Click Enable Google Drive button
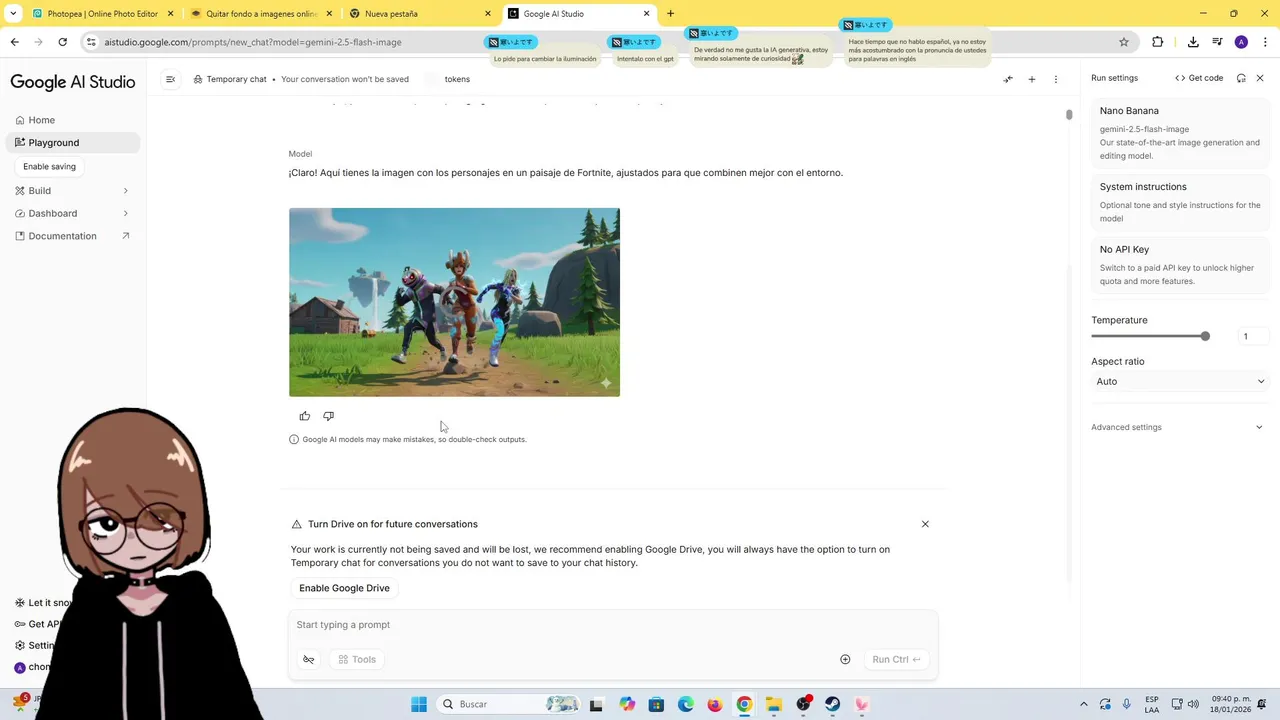The image size is (1280, 720). point(344,588)
